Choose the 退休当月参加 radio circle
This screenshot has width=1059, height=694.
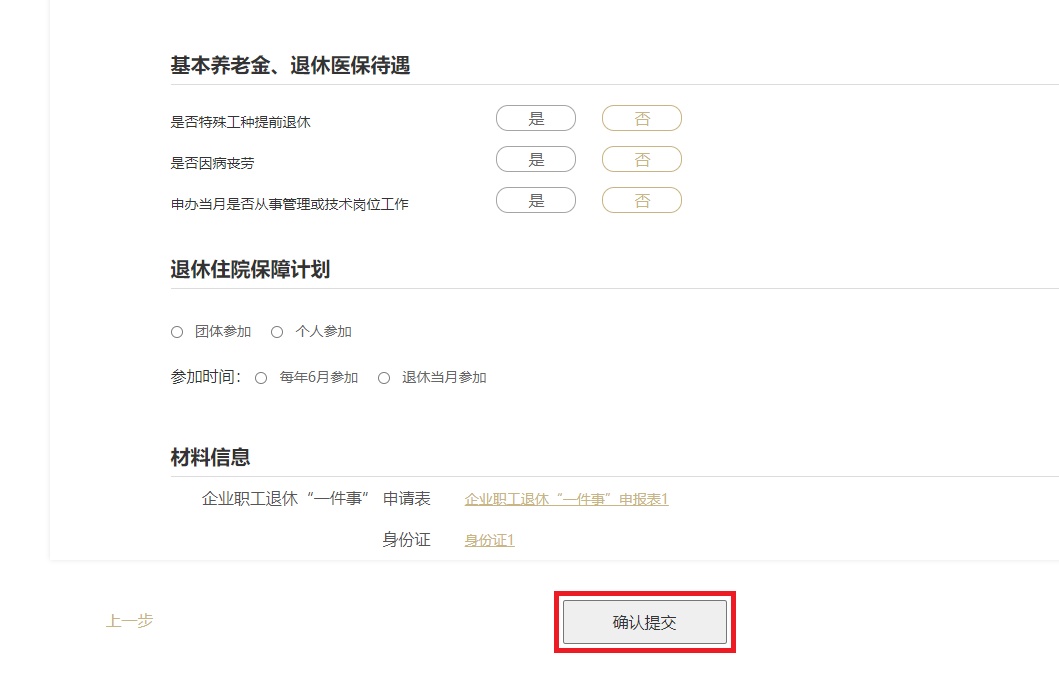tap(384, 378)
